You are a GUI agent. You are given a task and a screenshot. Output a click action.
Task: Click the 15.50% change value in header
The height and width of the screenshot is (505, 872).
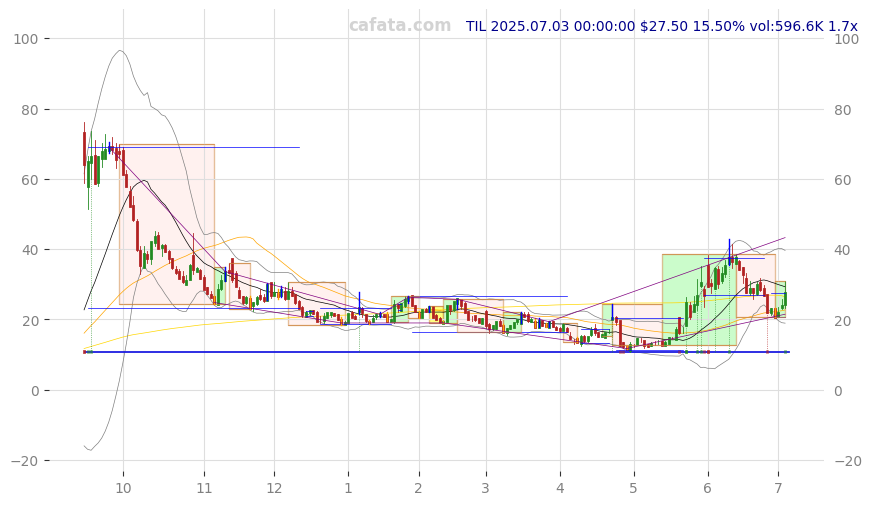click(719, 26)
